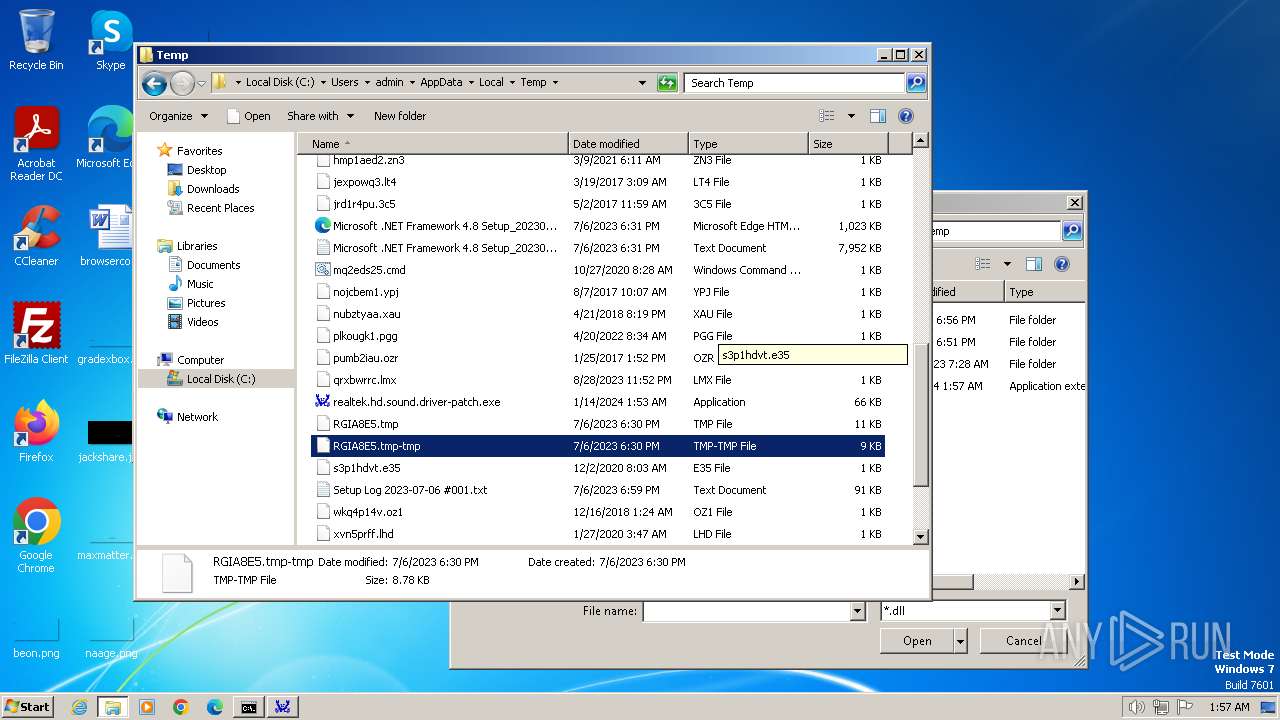Image resolution: width=1280 pixels, height=720 pixels.
Task: Click scroll up arrow in file list
Action: tap(921, 141)
